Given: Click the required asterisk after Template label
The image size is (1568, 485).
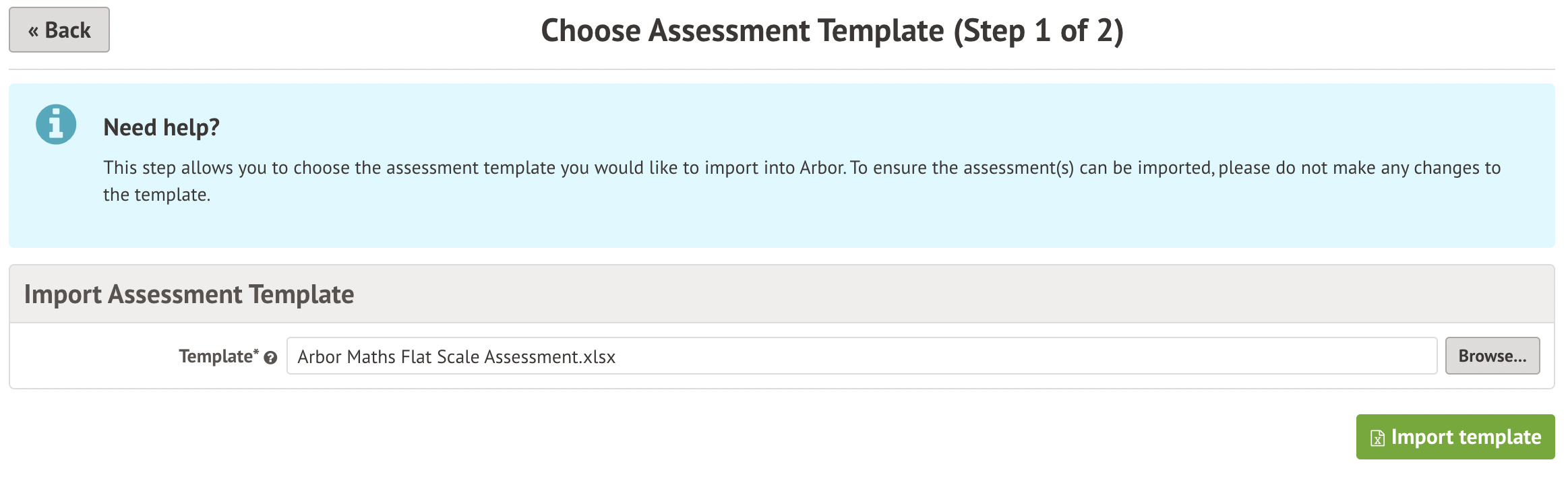Looking at the screenshot, I should (x=256, y=351).
